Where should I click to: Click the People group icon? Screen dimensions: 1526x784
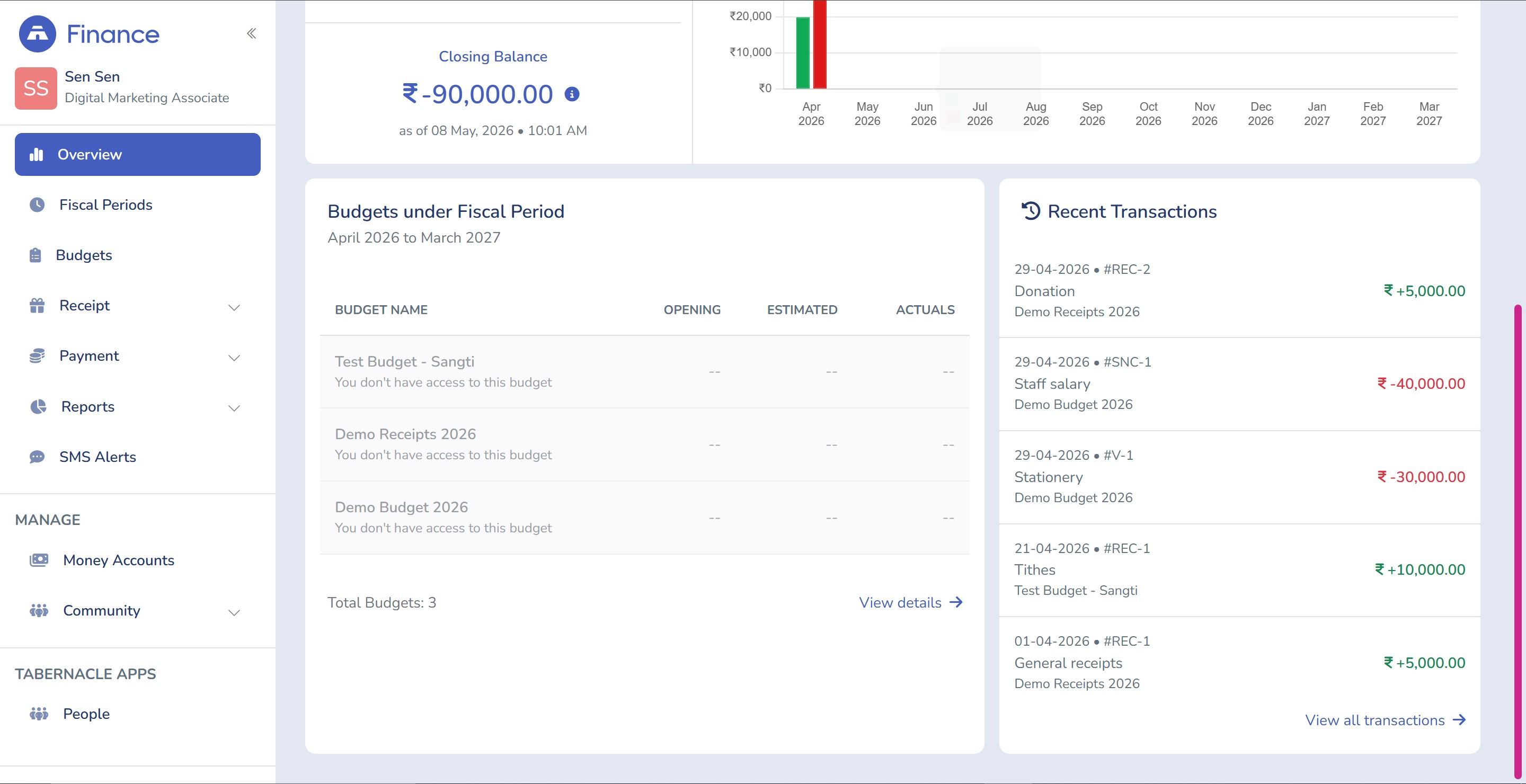(x=39, y=714)
